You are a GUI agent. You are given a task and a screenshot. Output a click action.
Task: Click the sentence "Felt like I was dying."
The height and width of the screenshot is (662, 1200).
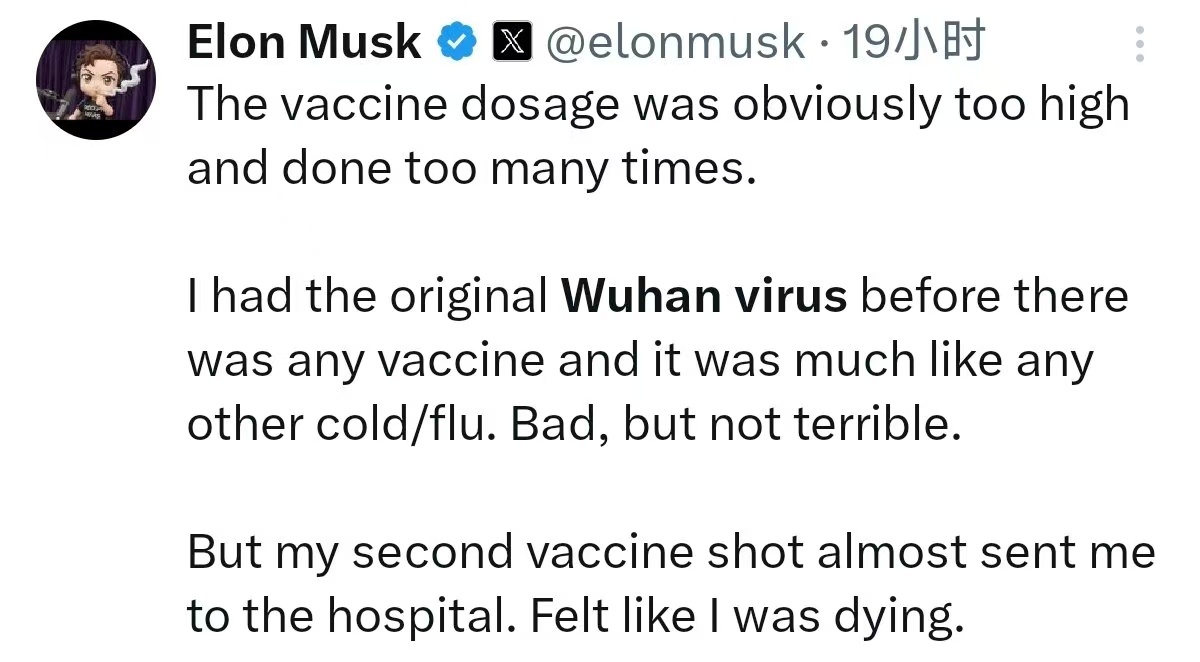[746, 617]
